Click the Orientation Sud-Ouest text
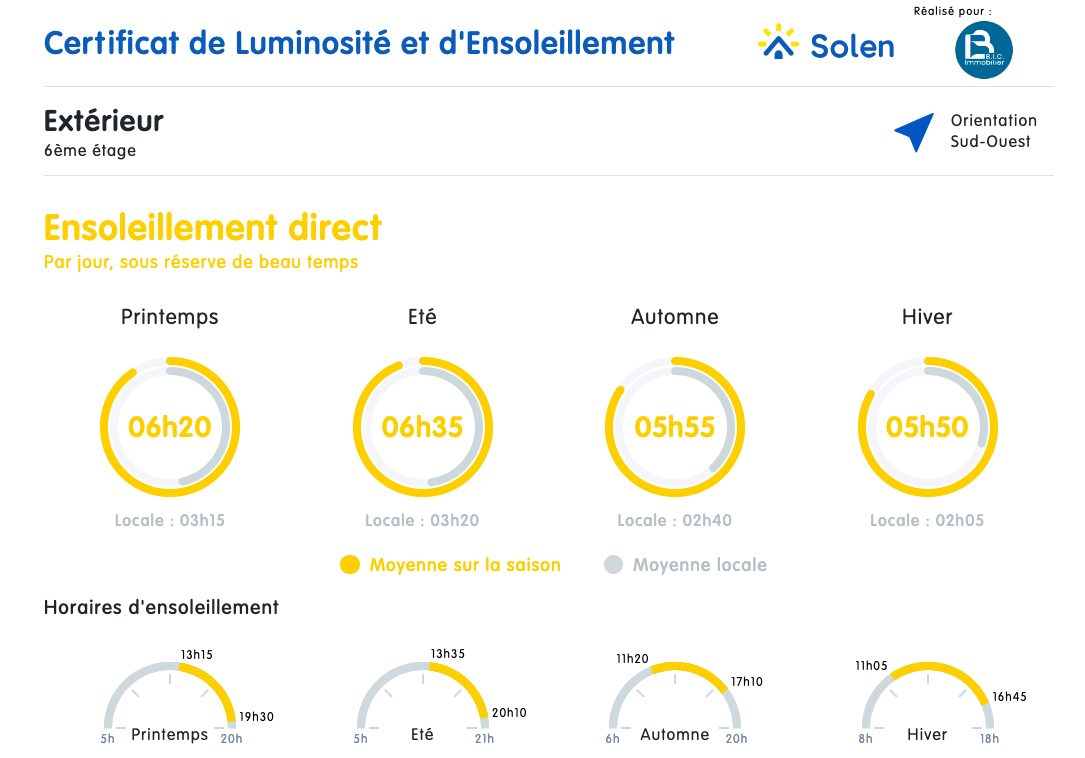 pyautogui.click(x=993, y=131)
